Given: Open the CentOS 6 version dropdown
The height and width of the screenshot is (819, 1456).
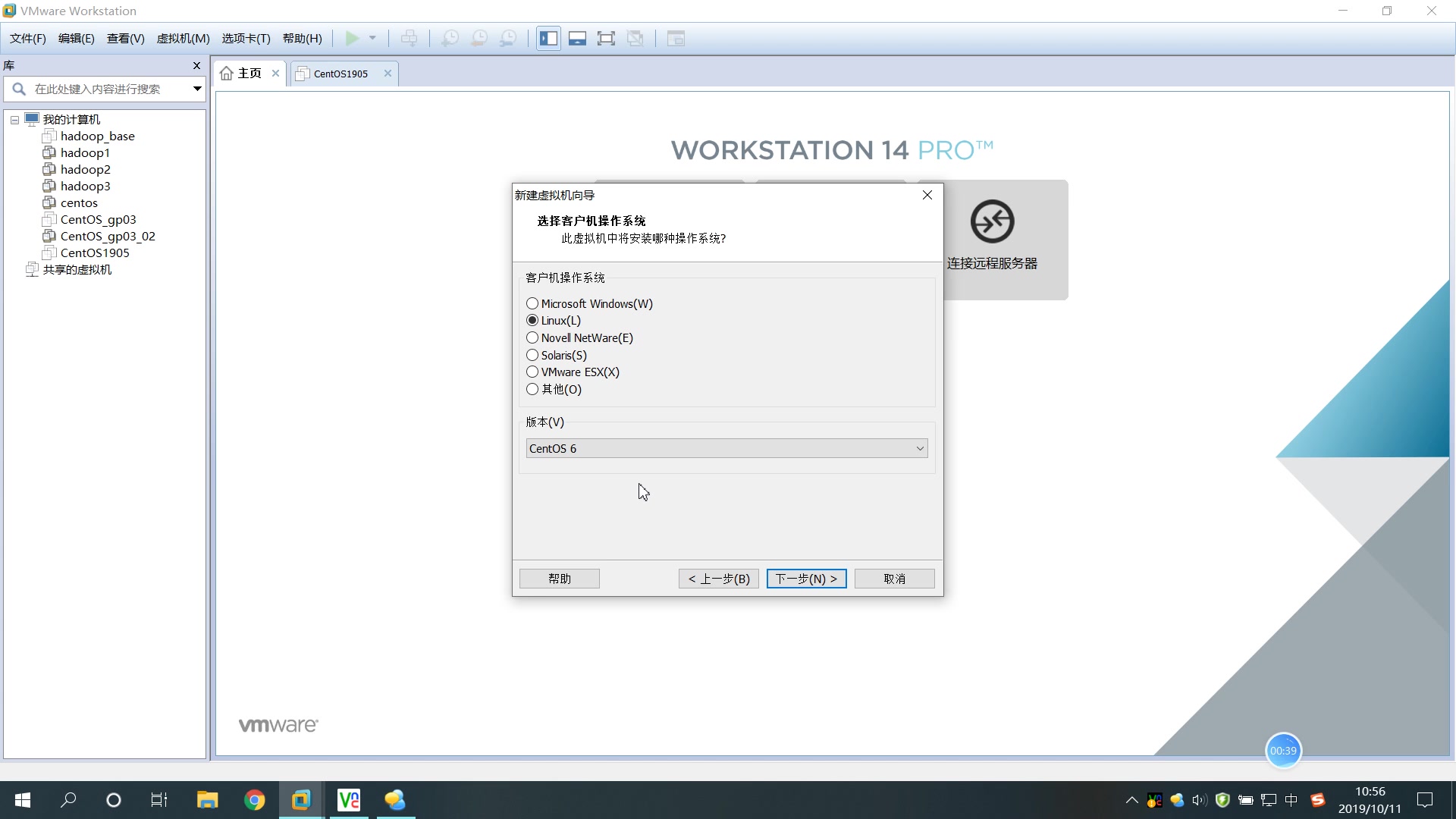Looking at the screenshot, I should pyautogui.click(x=726, y=448).
